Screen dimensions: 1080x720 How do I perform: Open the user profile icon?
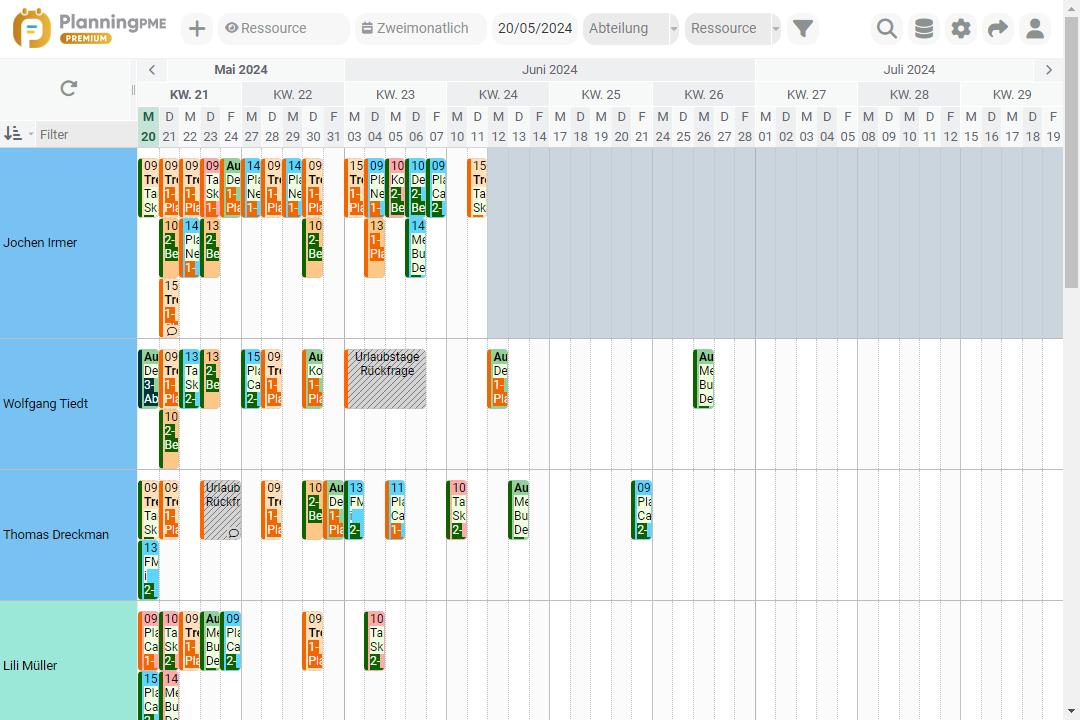[1035, 29]
